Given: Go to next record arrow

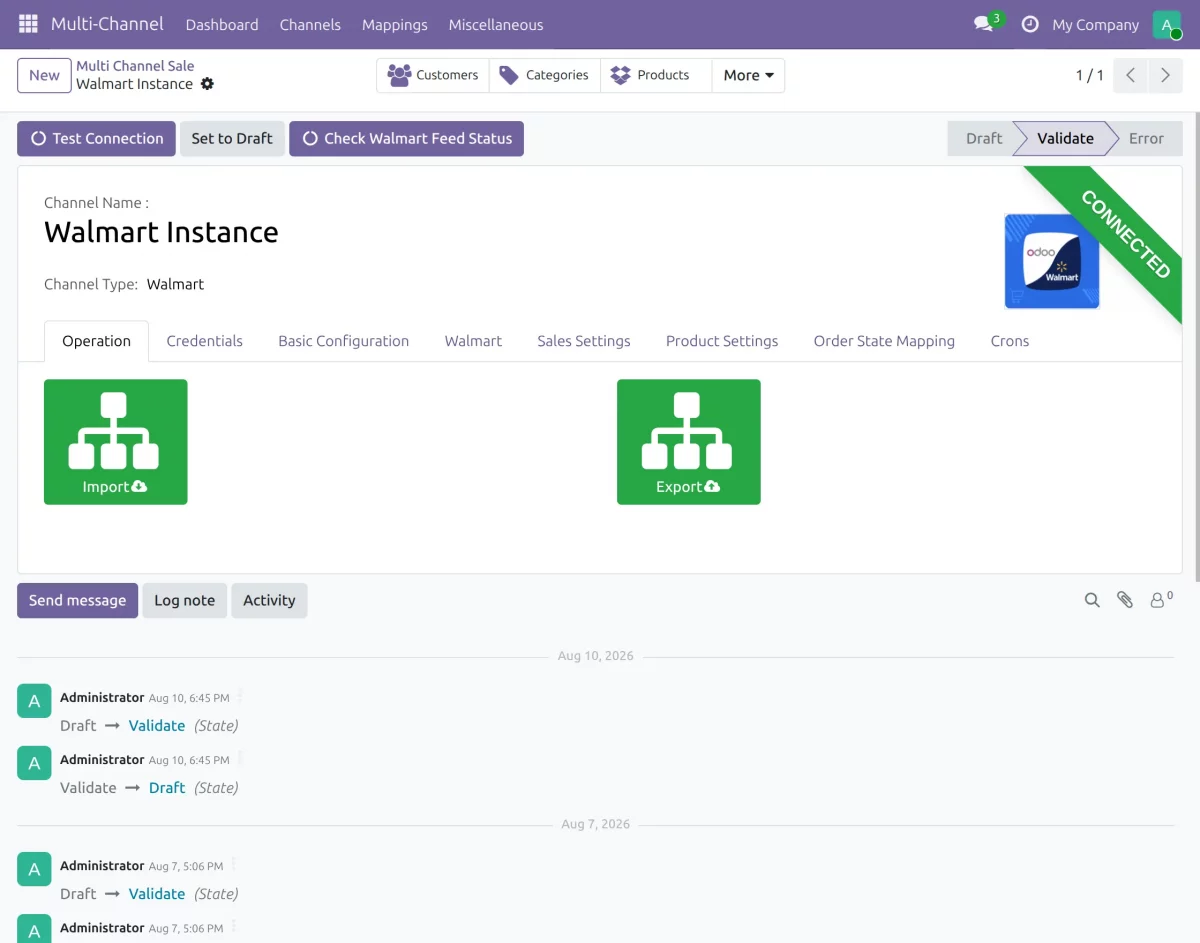Looking at the screenshot, I should coord(1165,75).
